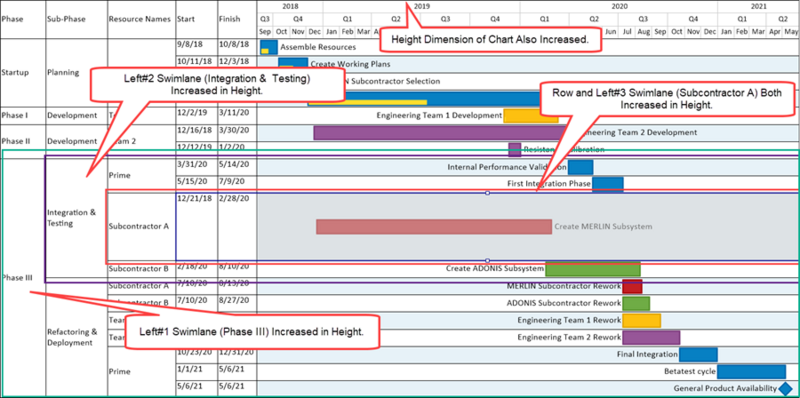800x398 pixels.
Task: Click Development sub-phase in Phase I row
Action: pos(77,115)
